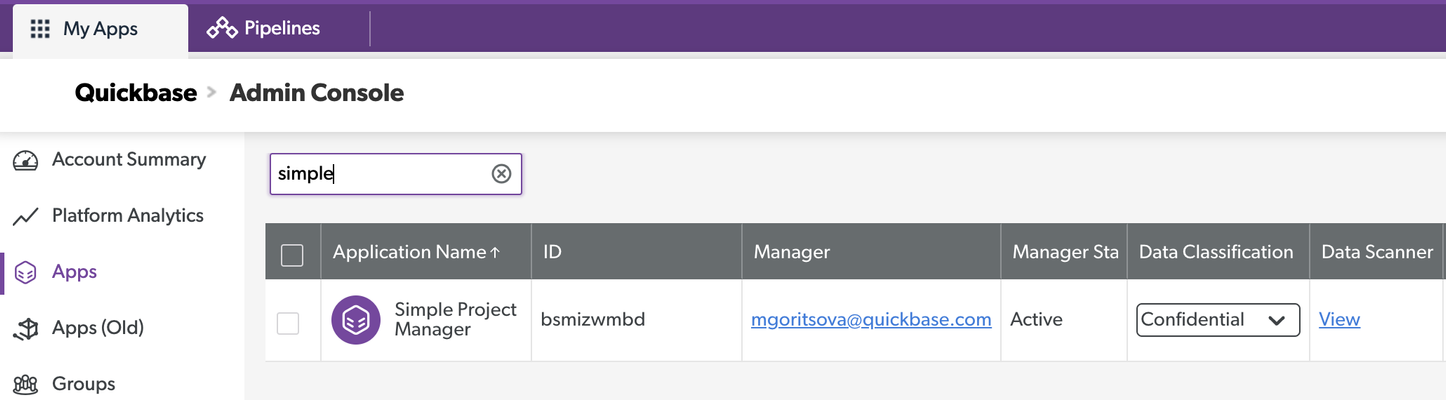This screenshot has height=400, width=1446.
Task: Click the Pipelines connector icon
Action: click(221, 28)
